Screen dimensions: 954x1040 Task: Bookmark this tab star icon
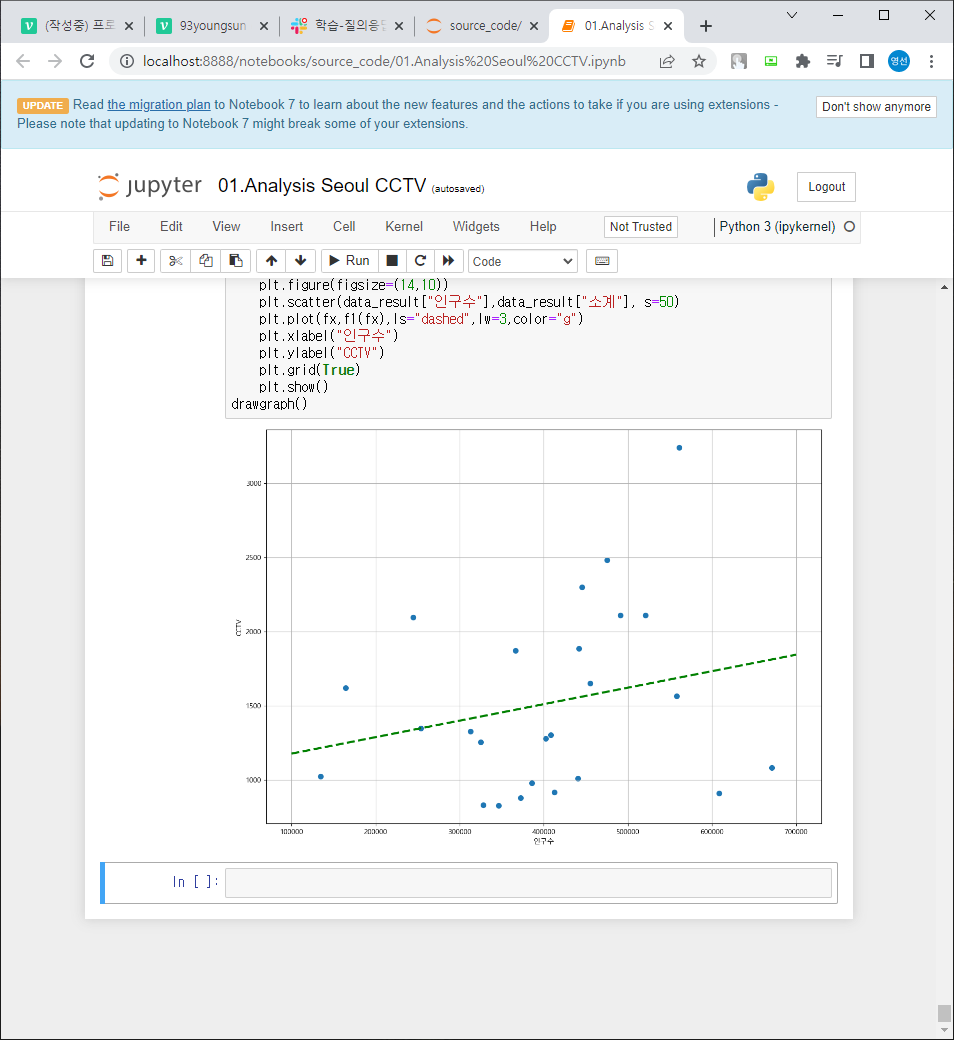699,62
